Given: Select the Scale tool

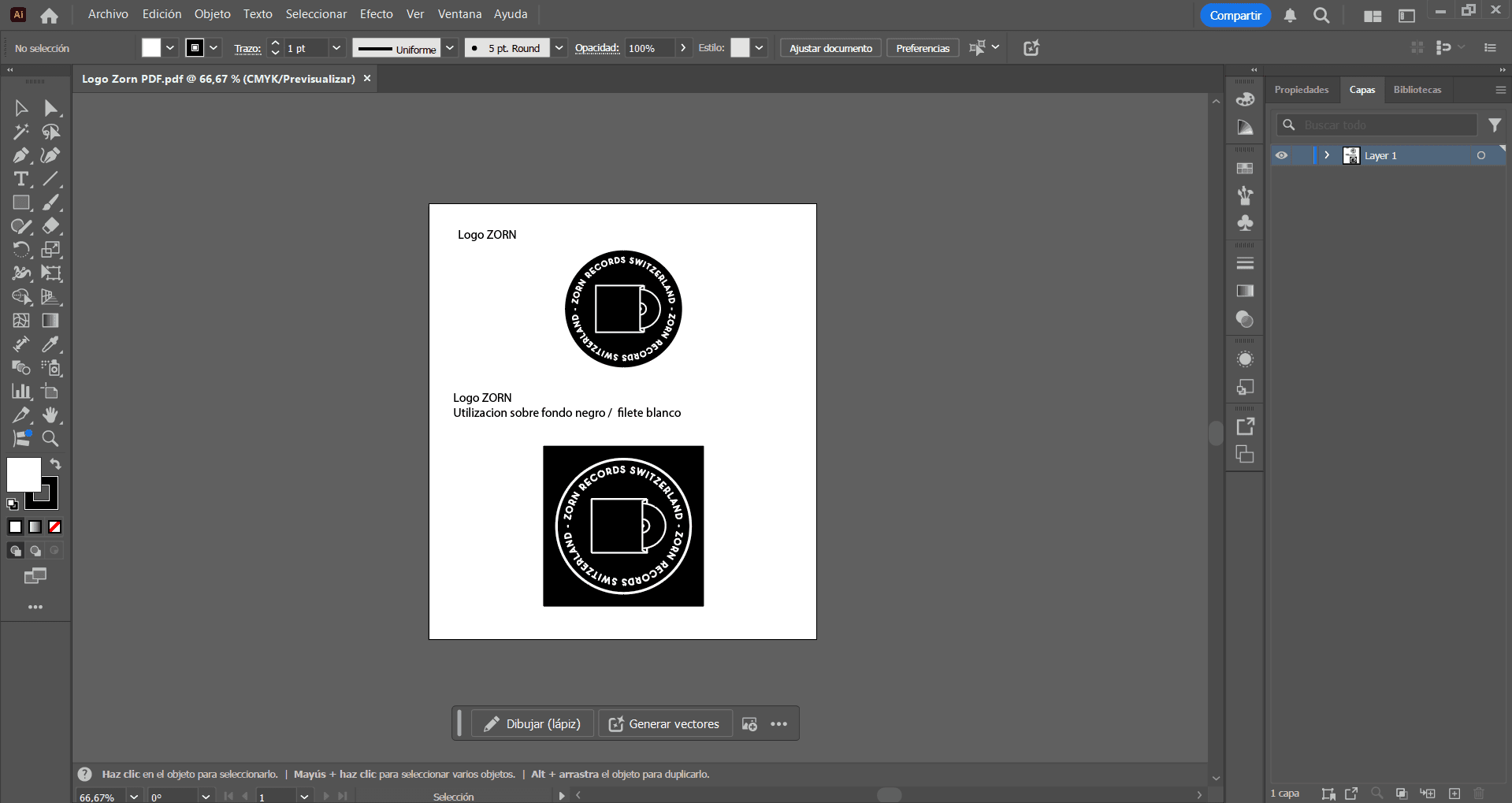Looking at the screenshot, I should pos(51,250).
